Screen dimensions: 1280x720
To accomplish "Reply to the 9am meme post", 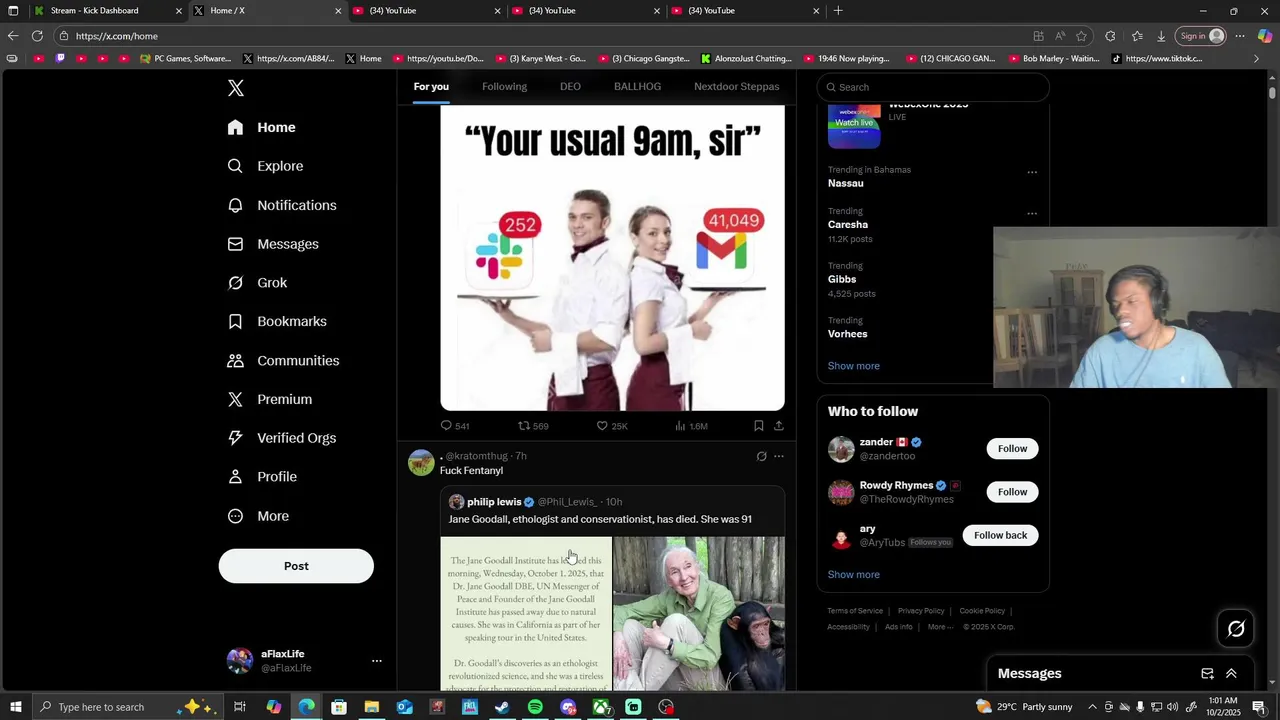I will (455, 426).
